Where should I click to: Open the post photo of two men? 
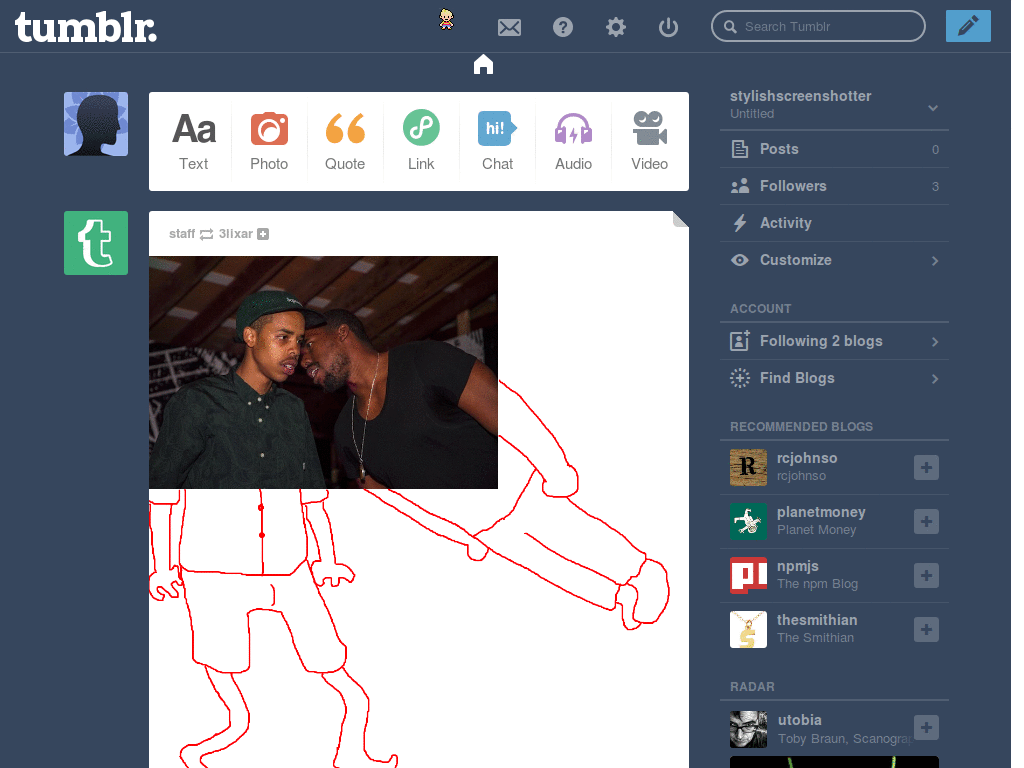323,372
